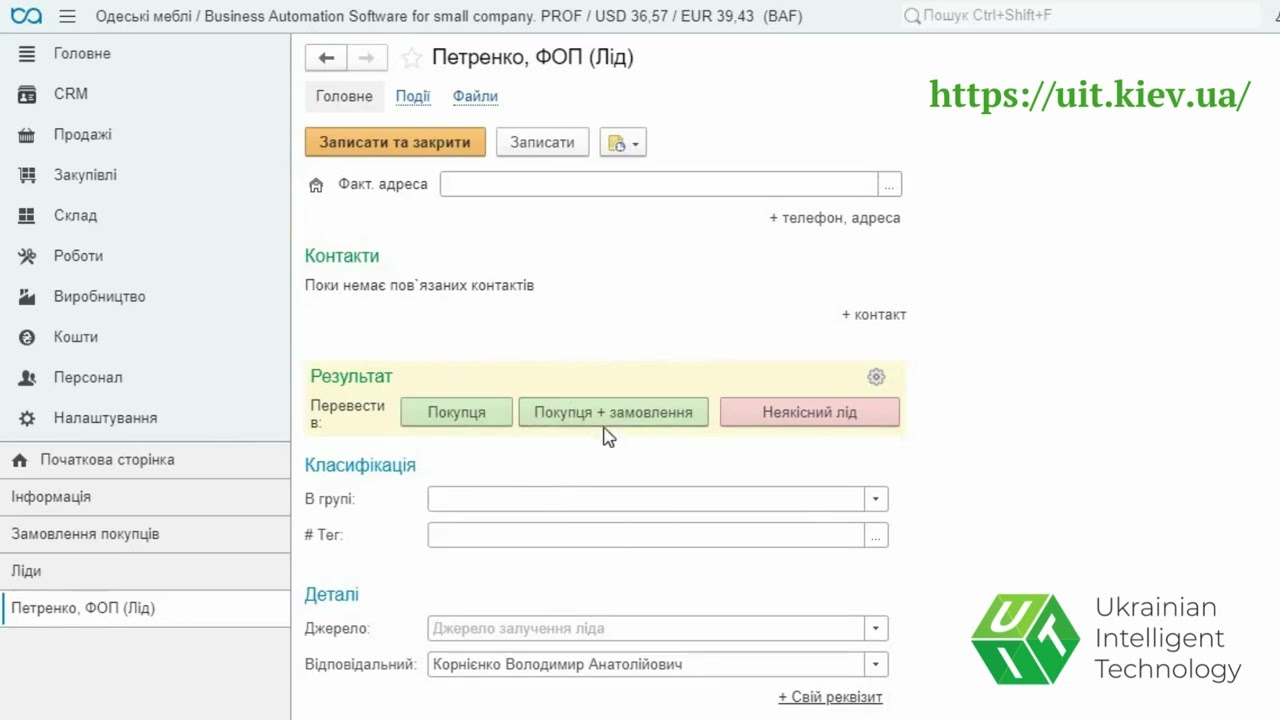This screenshot has height=720, width=1280.
Task: Open the Персонал section
Action: point(145,378)
